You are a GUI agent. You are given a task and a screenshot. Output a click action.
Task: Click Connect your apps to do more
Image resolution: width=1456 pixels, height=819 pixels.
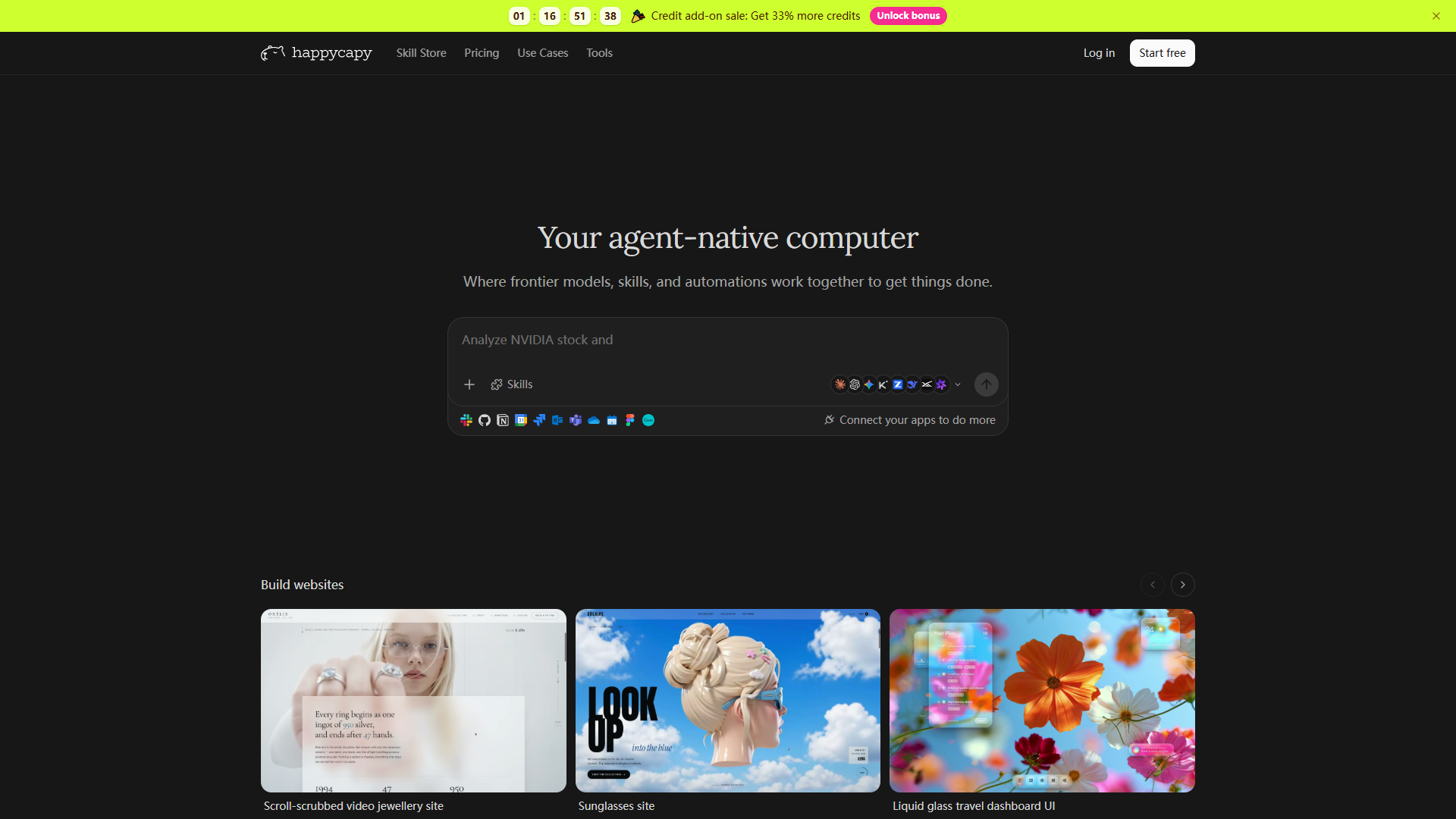[918, 420]
